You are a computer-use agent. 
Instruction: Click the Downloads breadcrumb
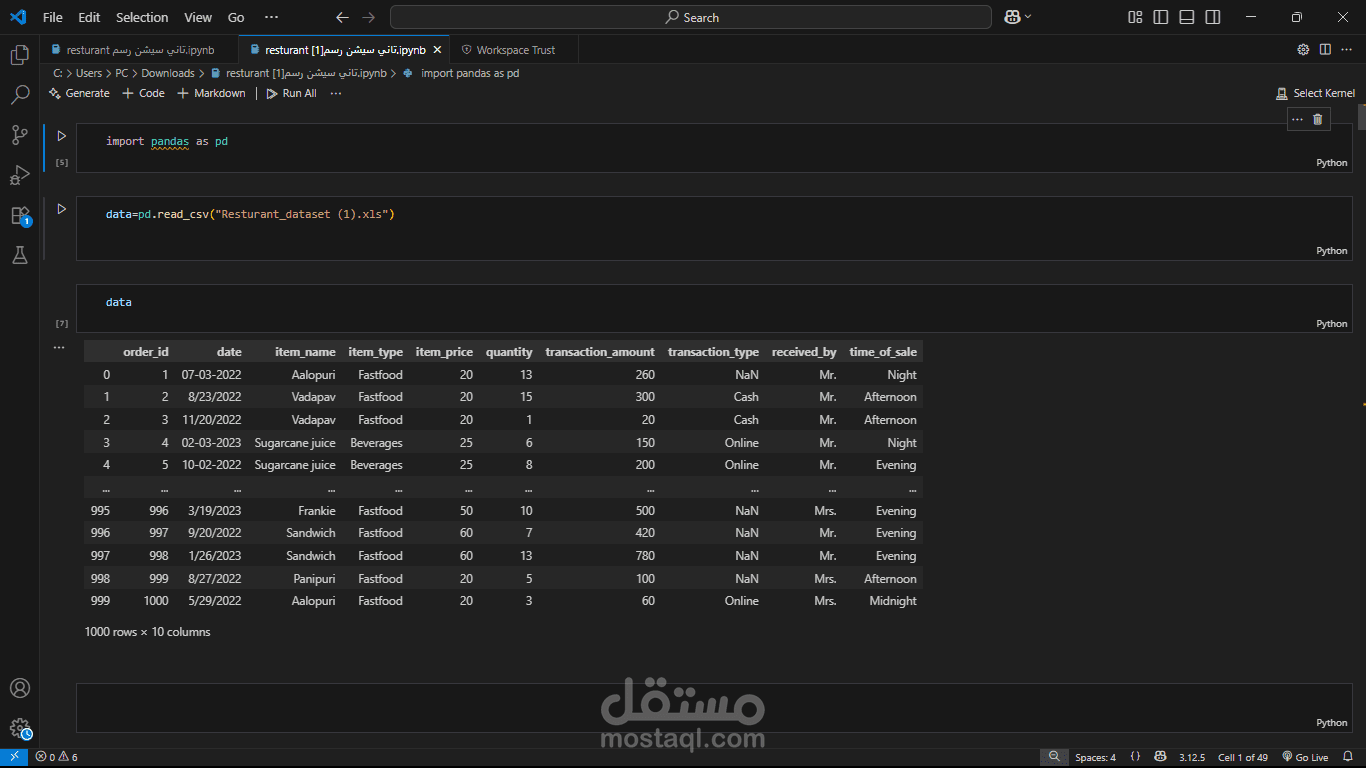pos(167,73)
